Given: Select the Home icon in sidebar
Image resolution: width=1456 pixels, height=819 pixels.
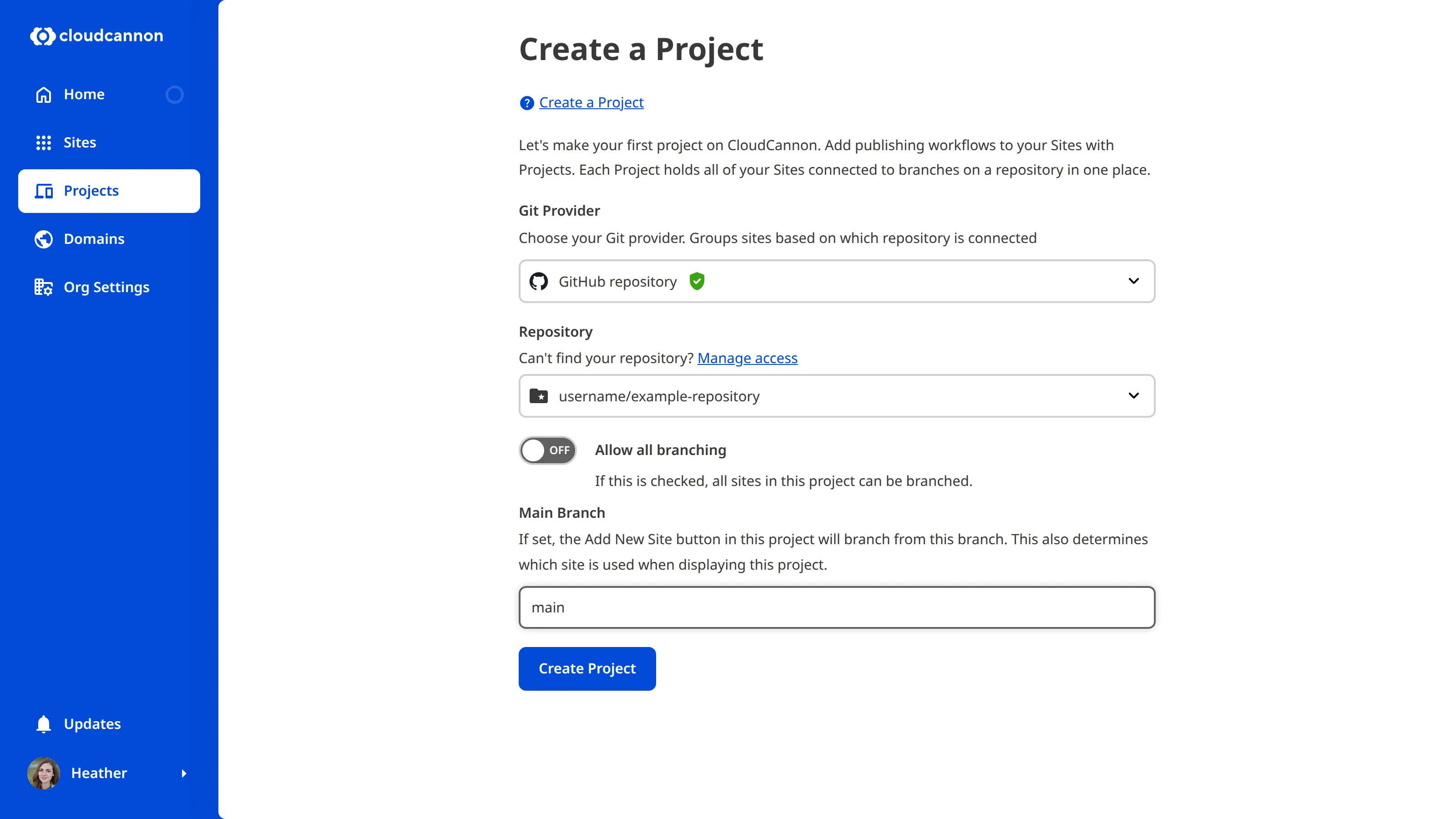Looking at the screenshot, I should [44, 94].
